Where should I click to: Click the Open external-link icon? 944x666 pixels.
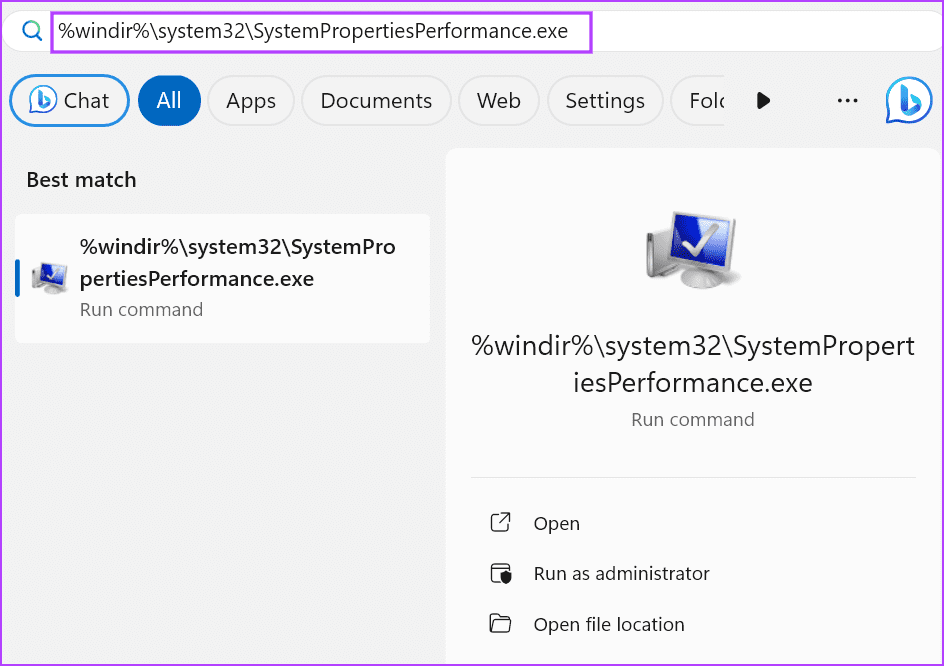pos(500,523)
